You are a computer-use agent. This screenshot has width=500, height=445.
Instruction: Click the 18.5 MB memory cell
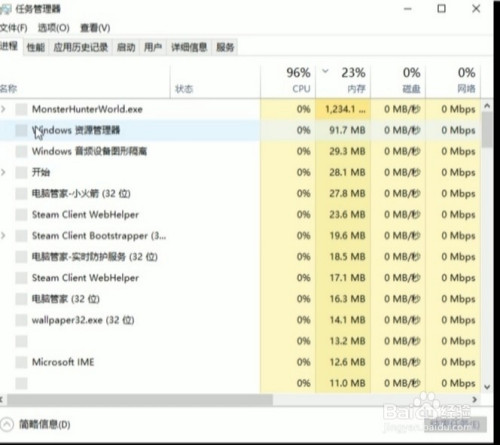(343, 257)
